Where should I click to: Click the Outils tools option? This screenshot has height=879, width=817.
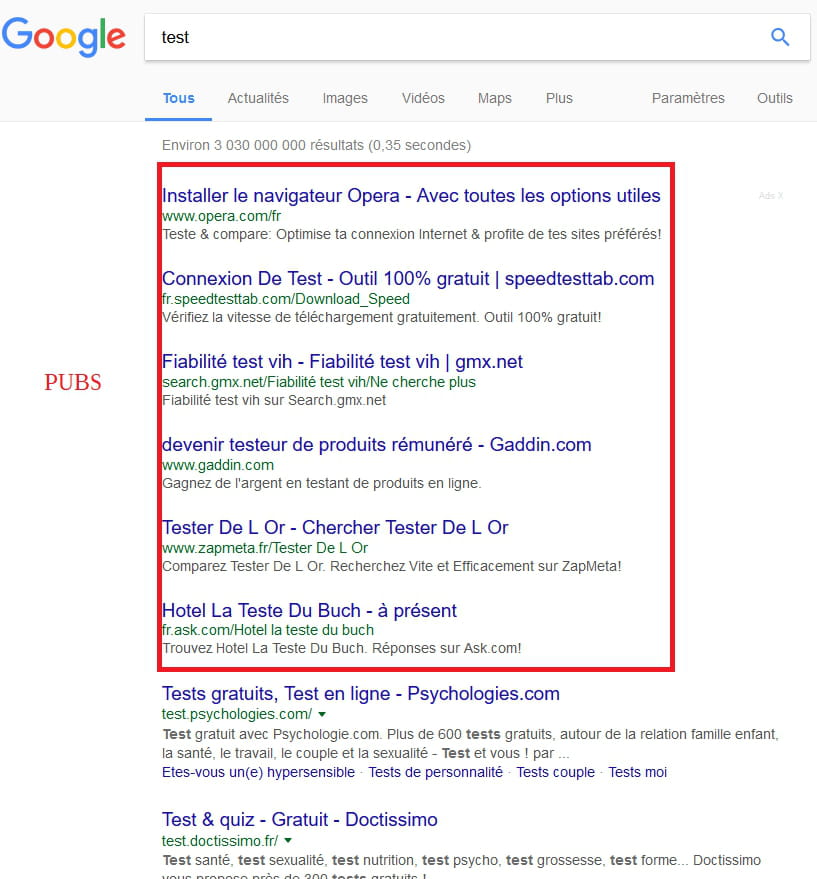click(774, 98)
